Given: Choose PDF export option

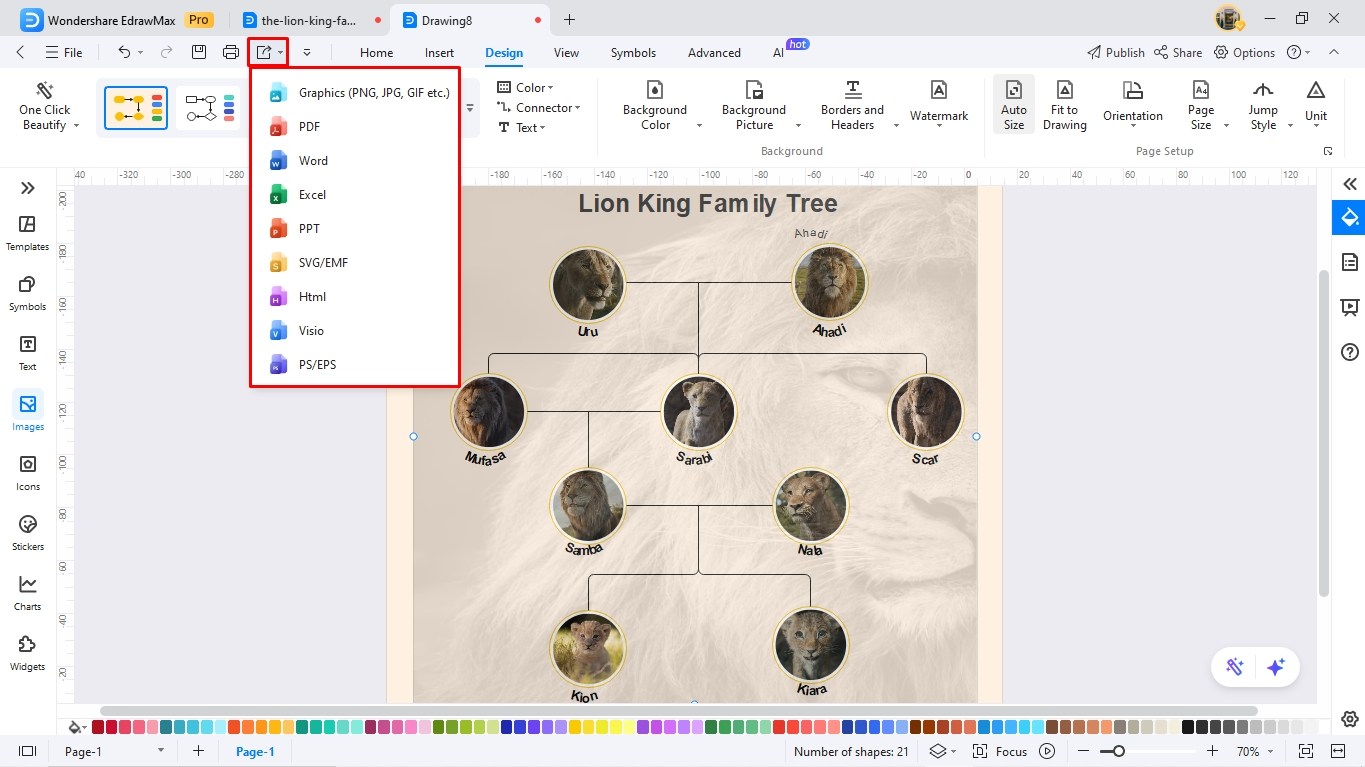Looking at the screenshot, I should (x=355, y=127).
